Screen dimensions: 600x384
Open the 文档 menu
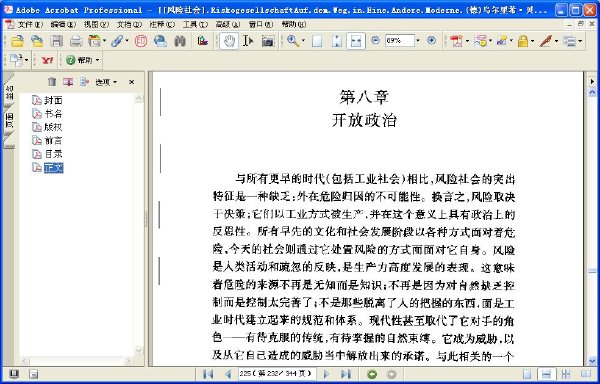129,24
